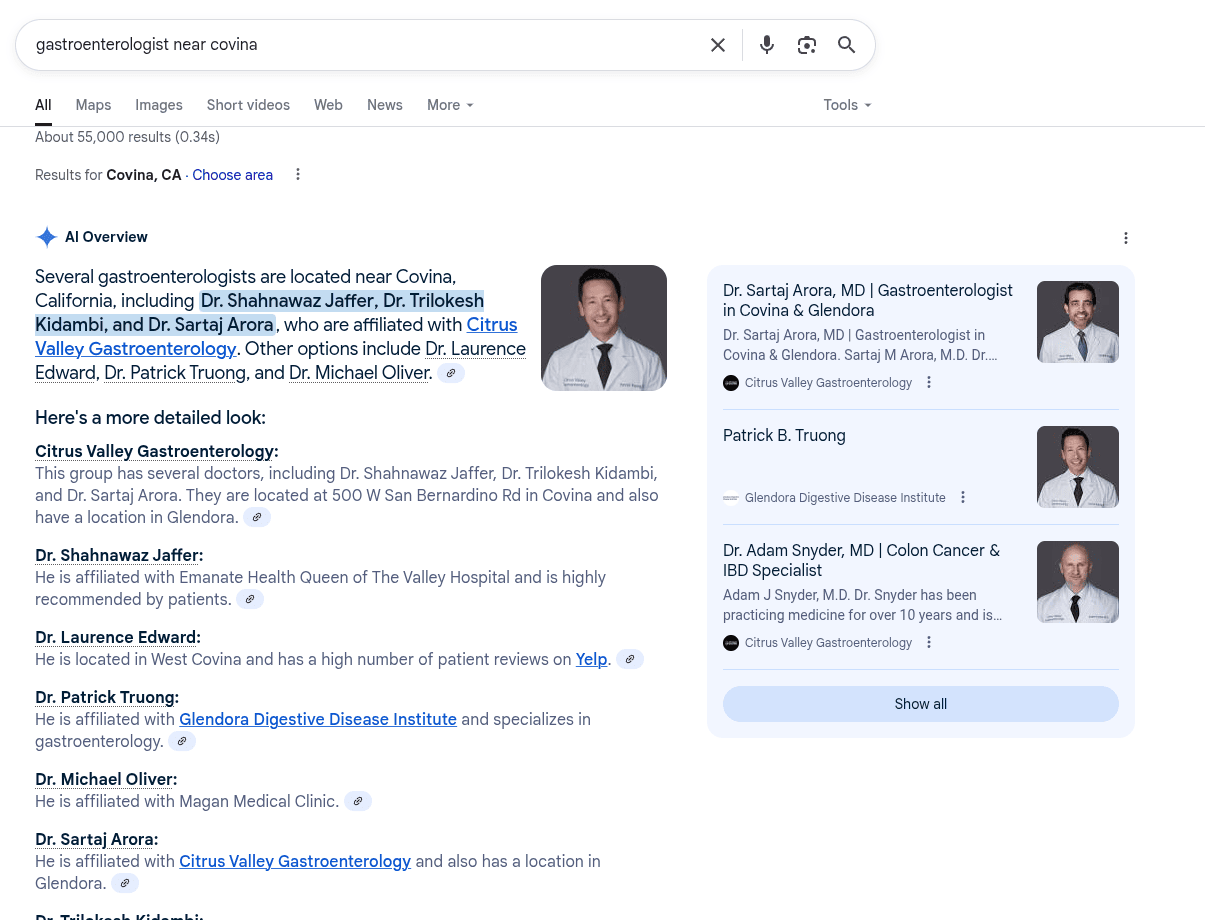Click Citrus Valley Gastroenterology section heading
Screen dimensions: 1205x920
pyautogui.click(x=157, y=452)
